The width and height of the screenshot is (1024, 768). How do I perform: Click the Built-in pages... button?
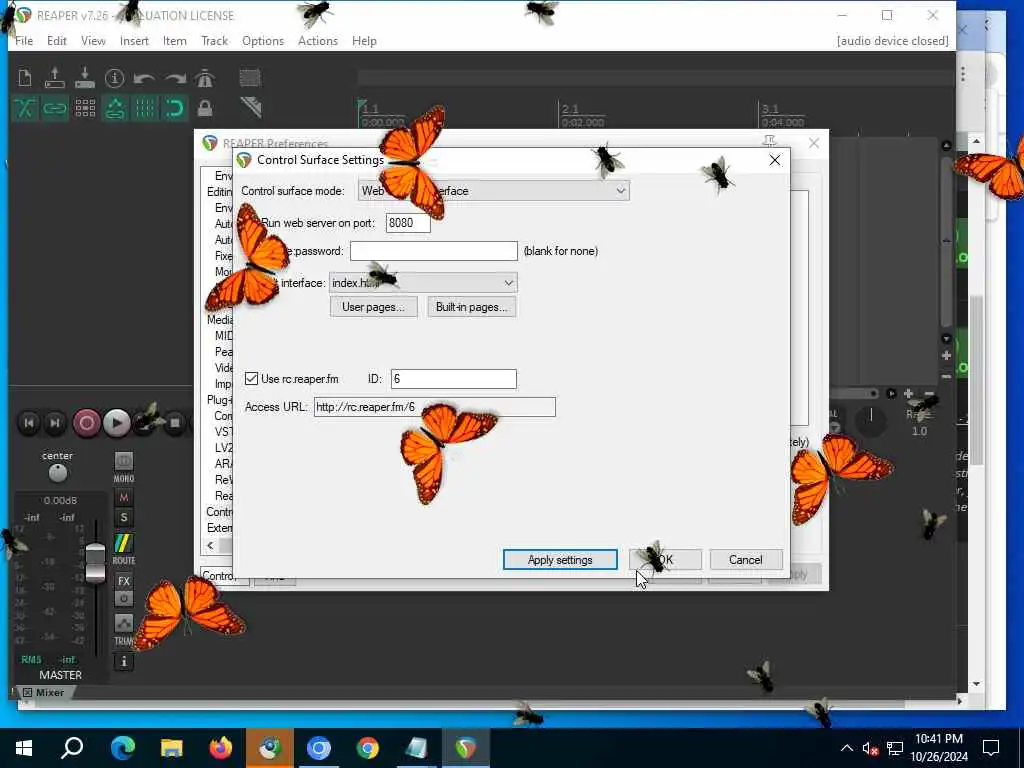coord(472,307)
